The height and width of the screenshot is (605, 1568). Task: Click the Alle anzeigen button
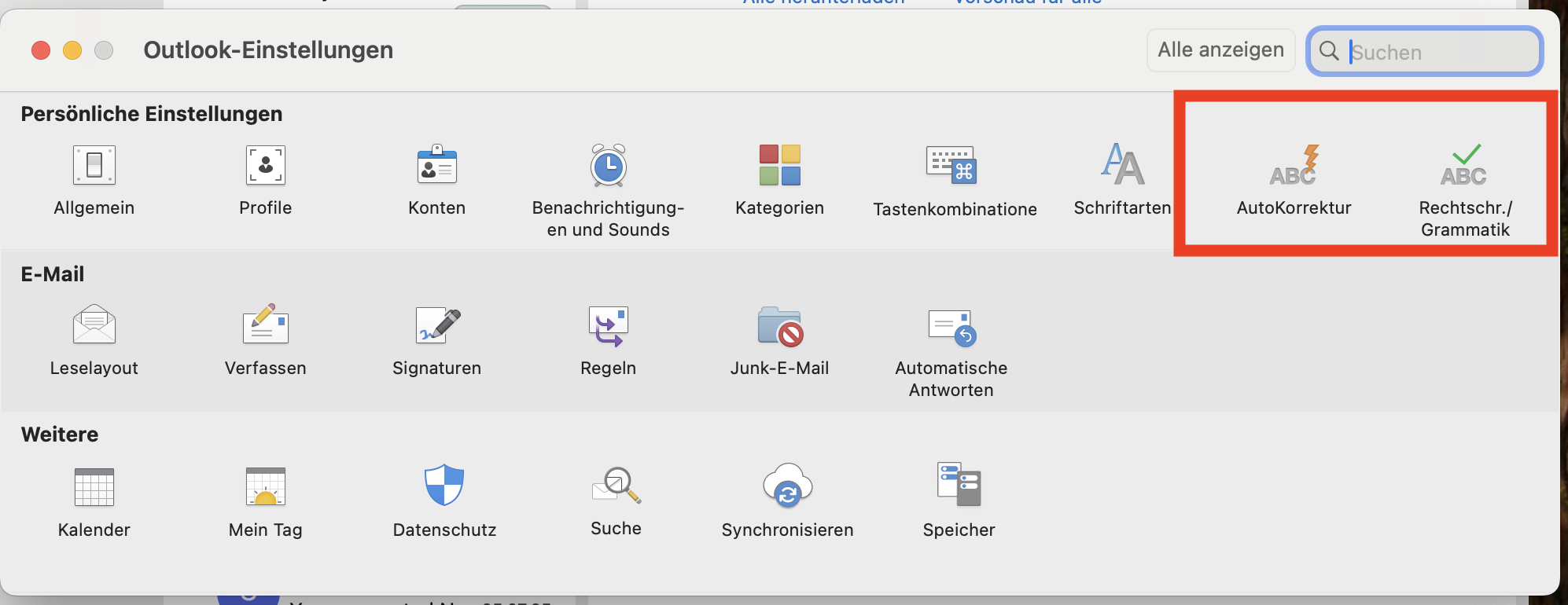coord(1220,50)
